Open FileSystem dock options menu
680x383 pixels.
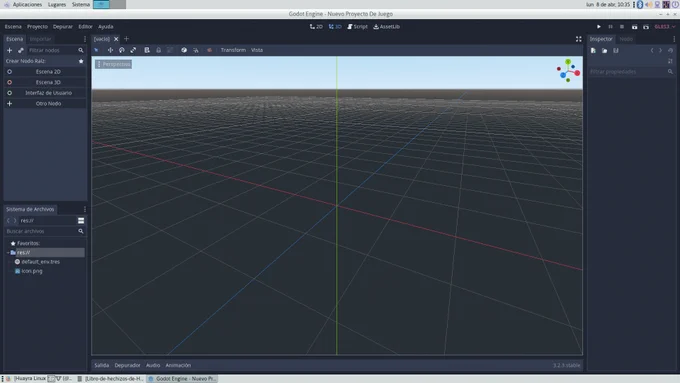pos(85,209)
